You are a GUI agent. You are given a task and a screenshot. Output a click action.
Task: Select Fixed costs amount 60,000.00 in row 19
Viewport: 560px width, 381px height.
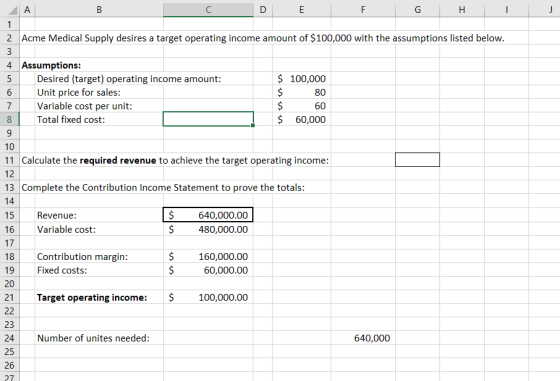[208, 270]
